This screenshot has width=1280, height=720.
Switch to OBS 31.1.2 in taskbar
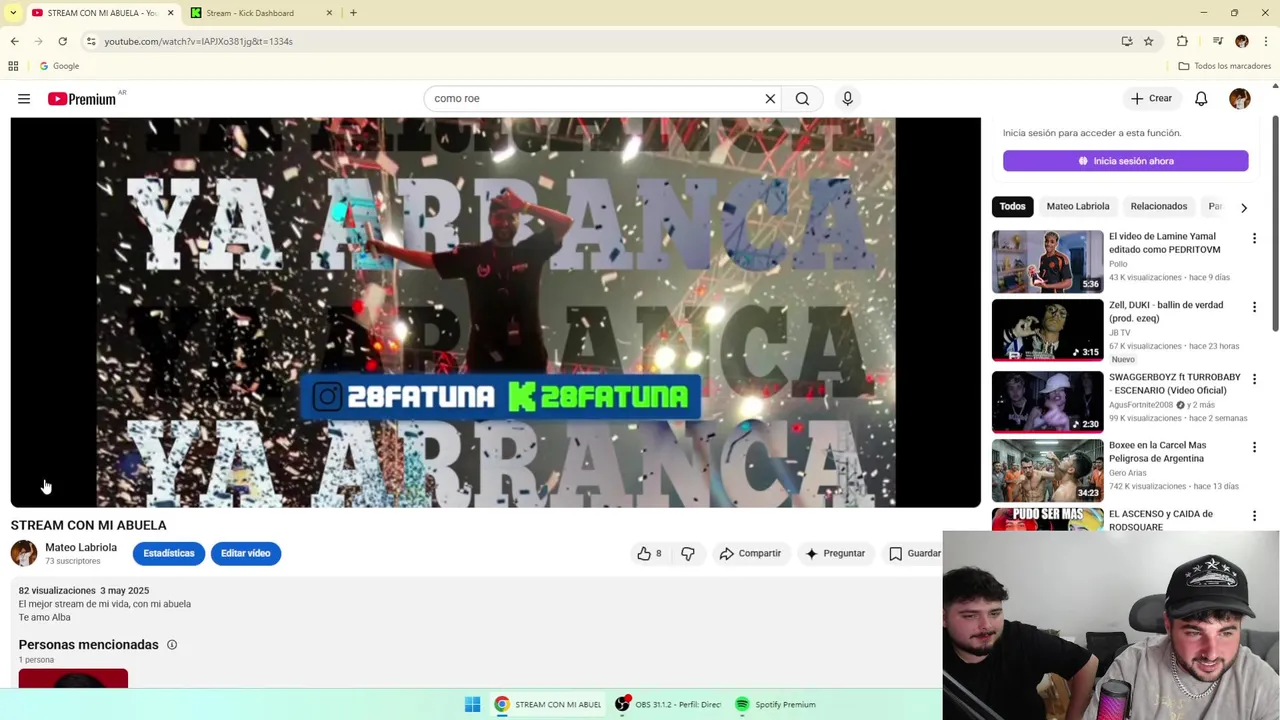click(x=668, y=704)
